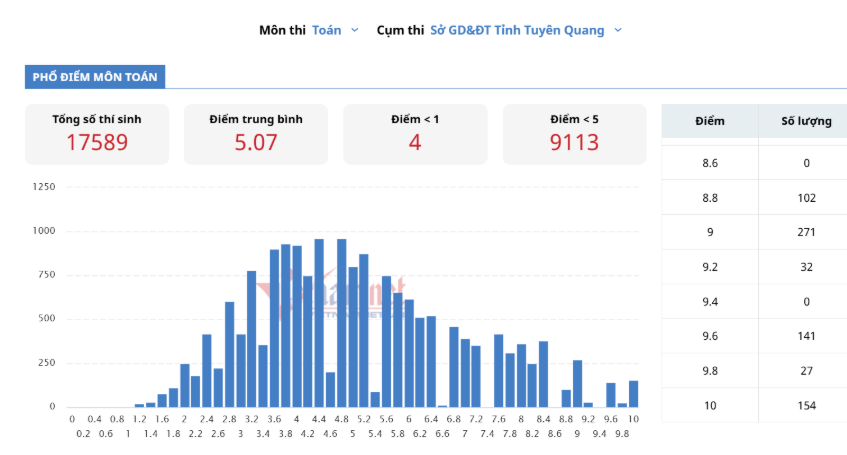The width and height of the screenshot is (847, 455).
Task: Click the Điểm column header
Action: coord(710,121)
